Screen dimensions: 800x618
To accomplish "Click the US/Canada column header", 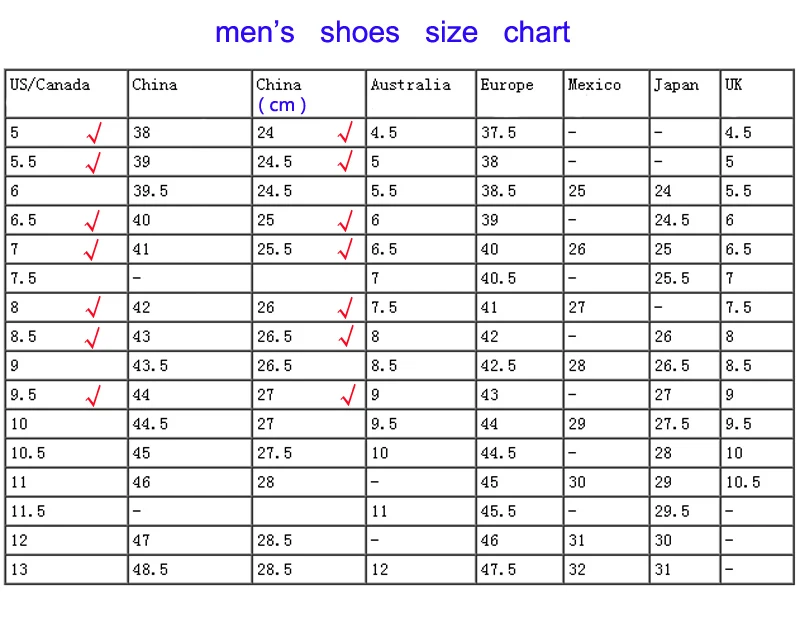I will (x=50, y=85).
